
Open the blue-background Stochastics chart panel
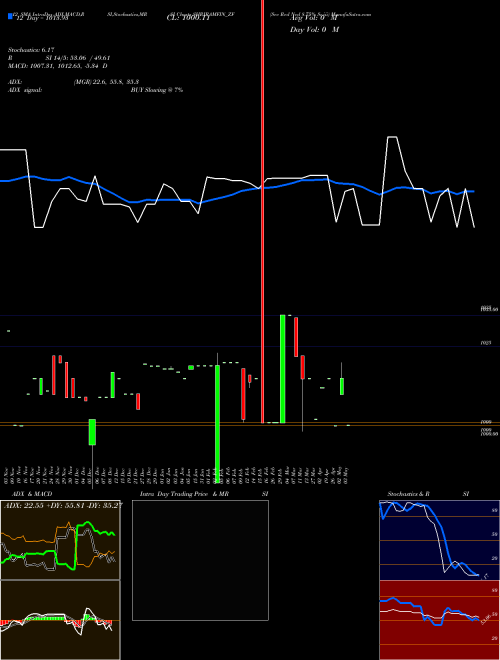[439, 540]
